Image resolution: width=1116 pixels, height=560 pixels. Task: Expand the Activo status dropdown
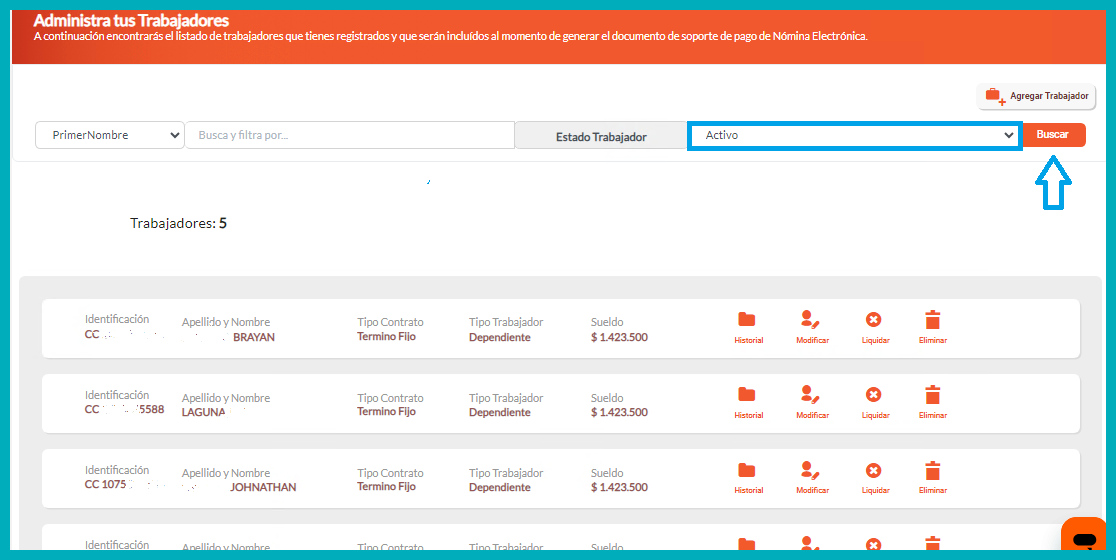[x=855, y=135]
